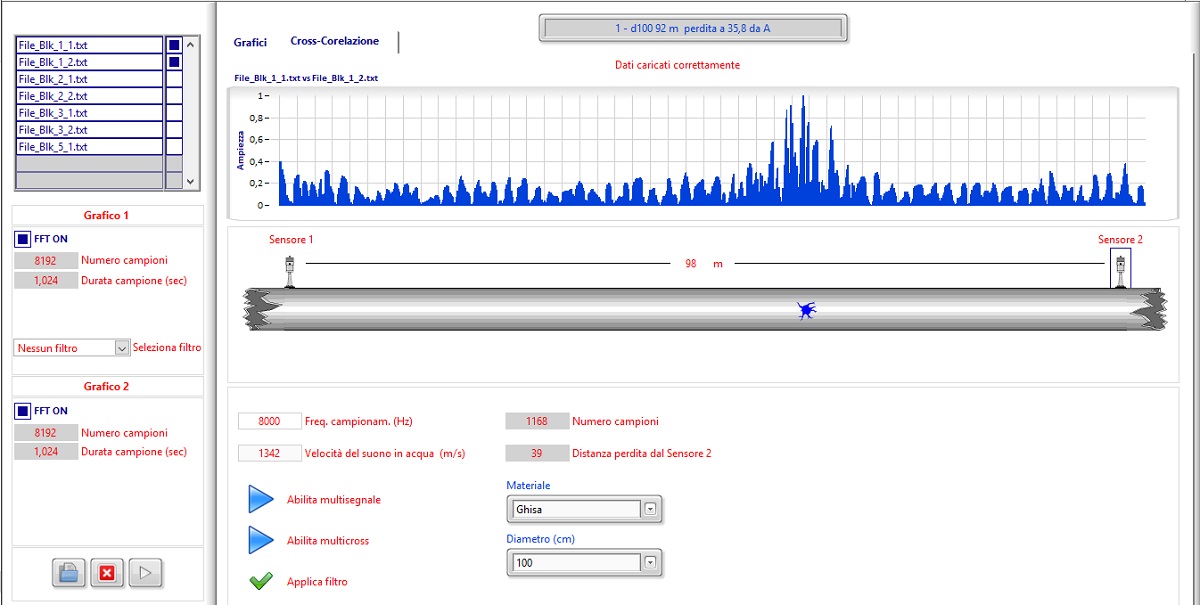Click the green Applica filtro checkmark

pos(261,581)
